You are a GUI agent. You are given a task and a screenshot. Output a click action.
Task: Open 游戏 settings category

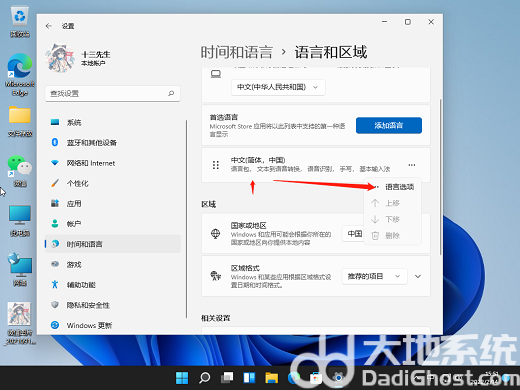pos(112,265)
